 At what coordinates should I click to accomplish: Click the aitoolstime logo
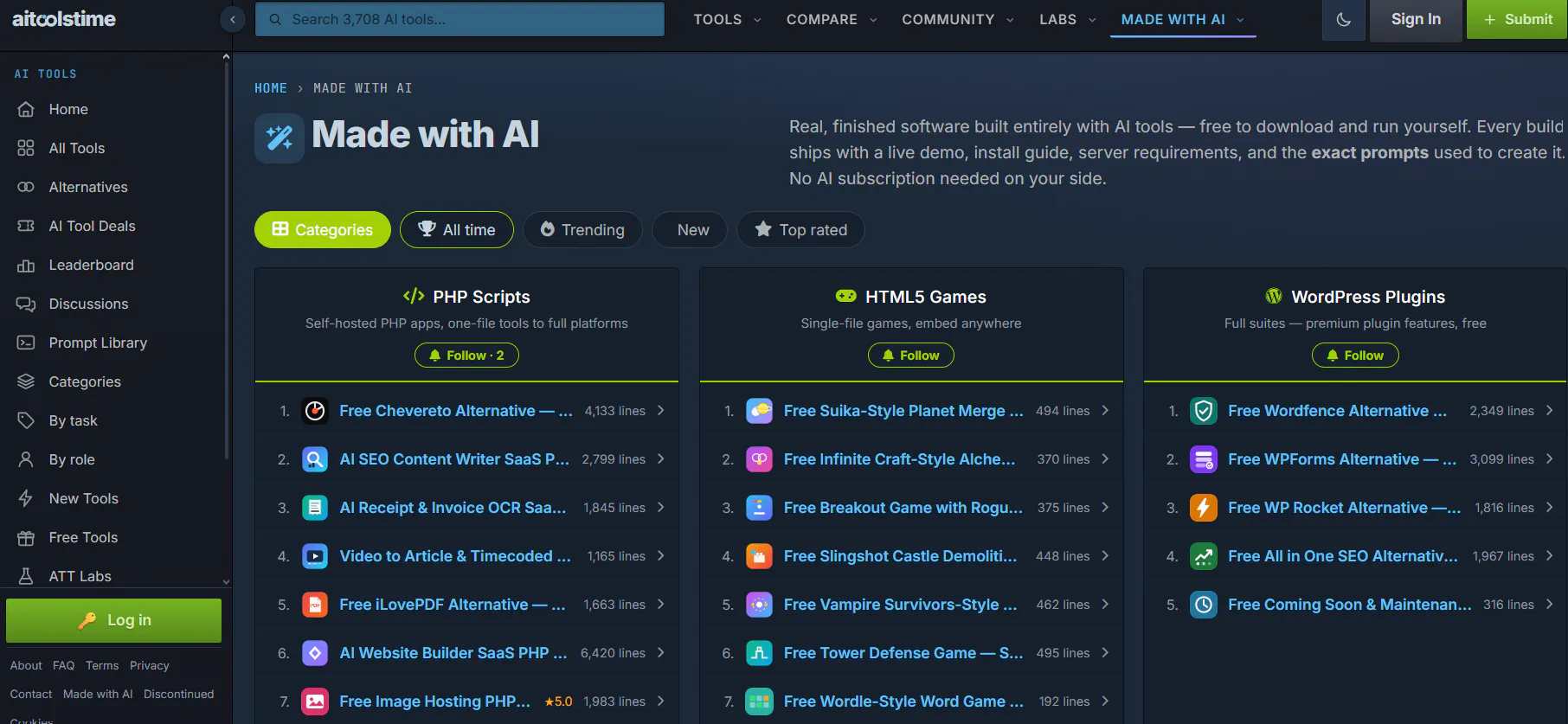tap(64, 19)
